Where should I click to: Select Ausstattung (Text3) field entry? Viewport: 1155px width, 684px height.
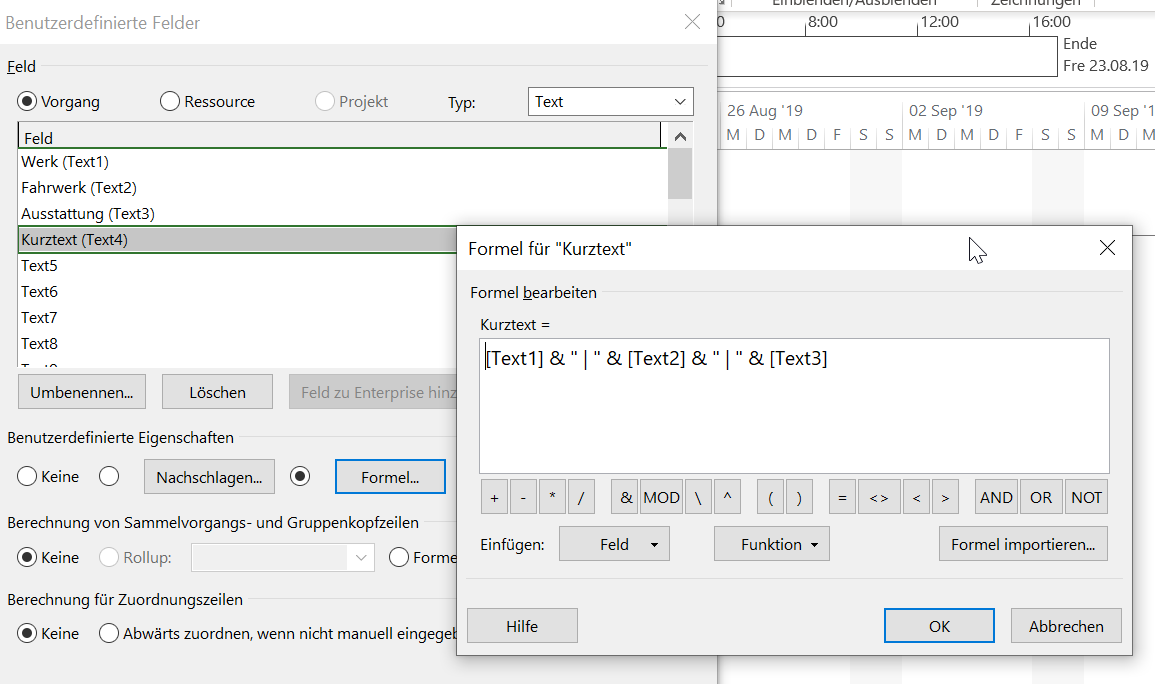[x=88, y=214]
